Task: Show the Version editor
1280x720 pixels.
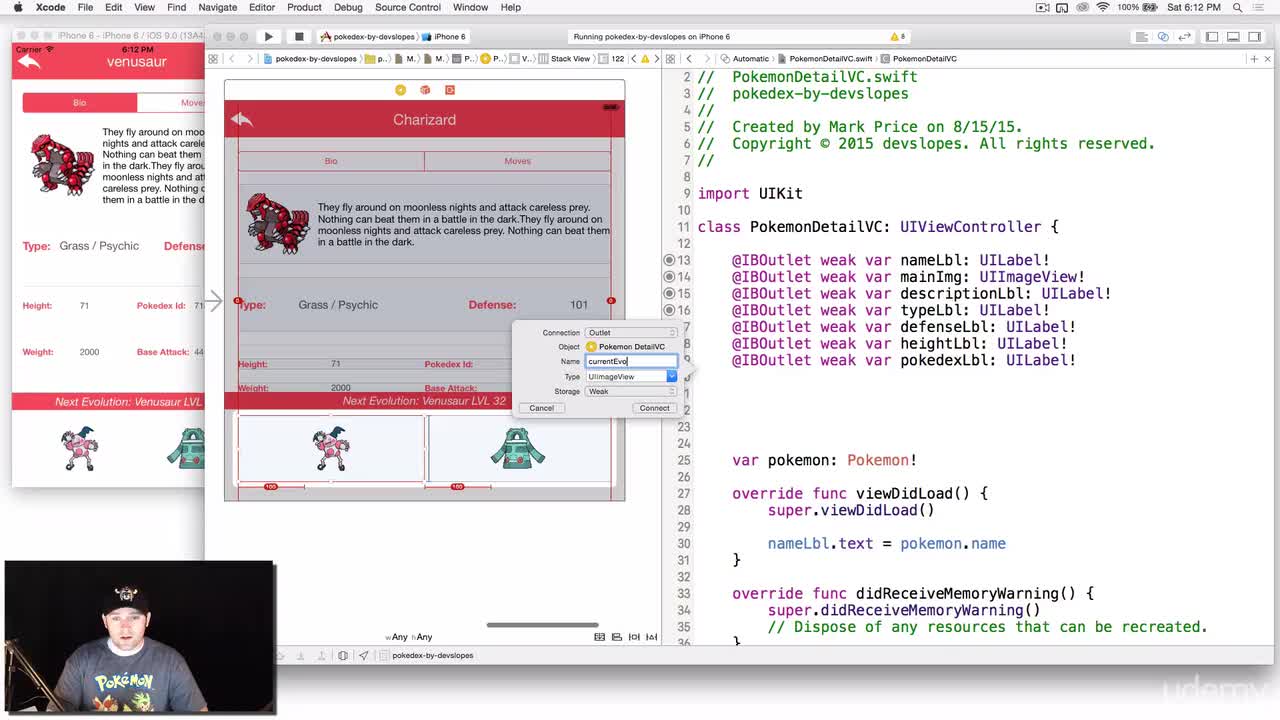Action: click(x=1185, y=37)
